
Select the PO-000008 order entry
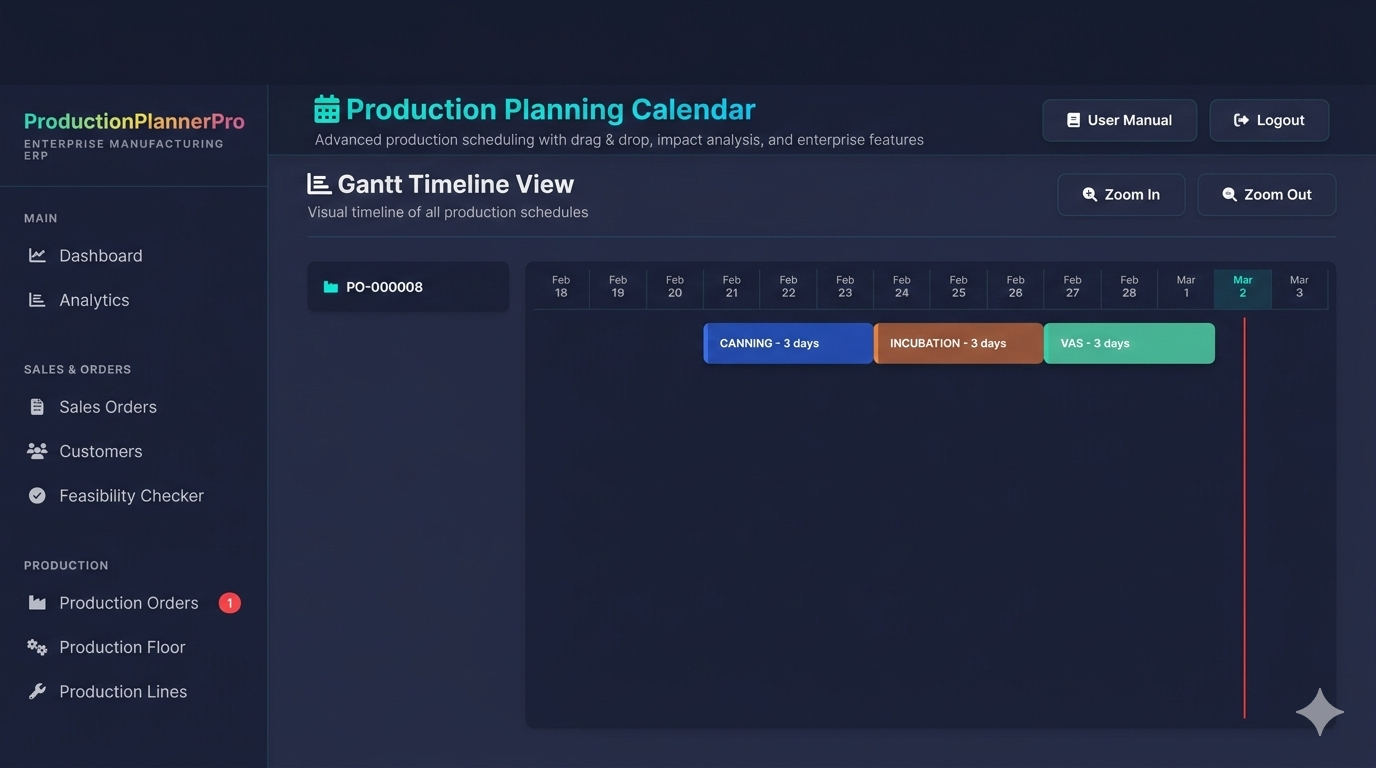407,286
